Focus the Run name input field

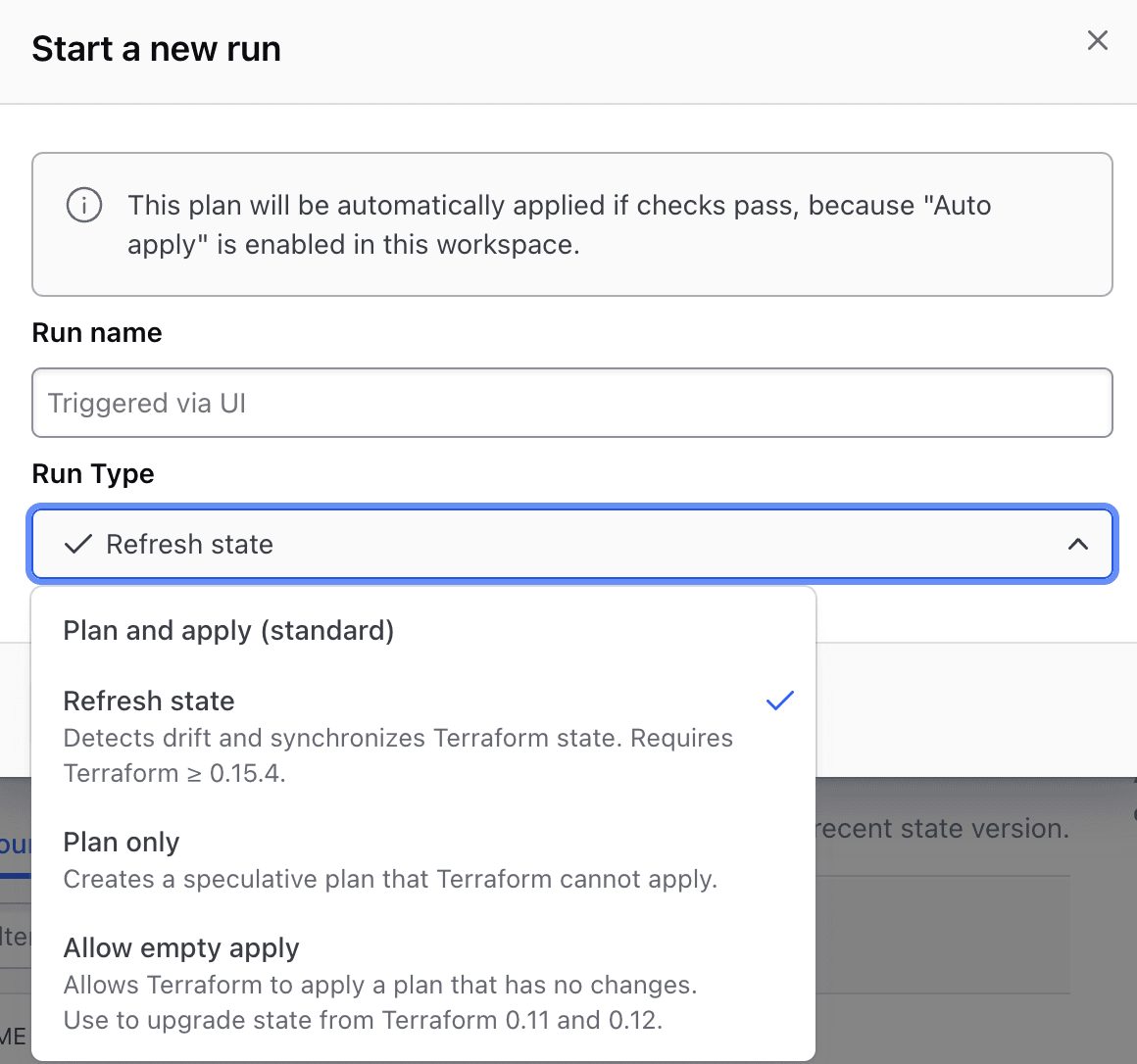572,403
